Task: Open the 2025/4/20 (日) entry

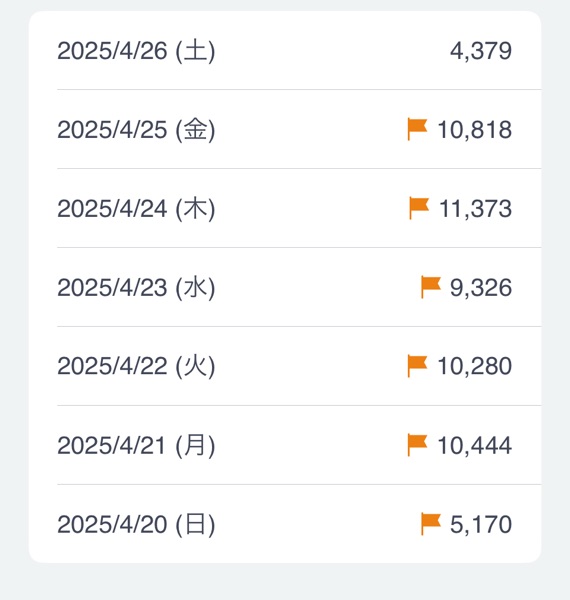Action: pyautogui.click(x=285, y=524)
